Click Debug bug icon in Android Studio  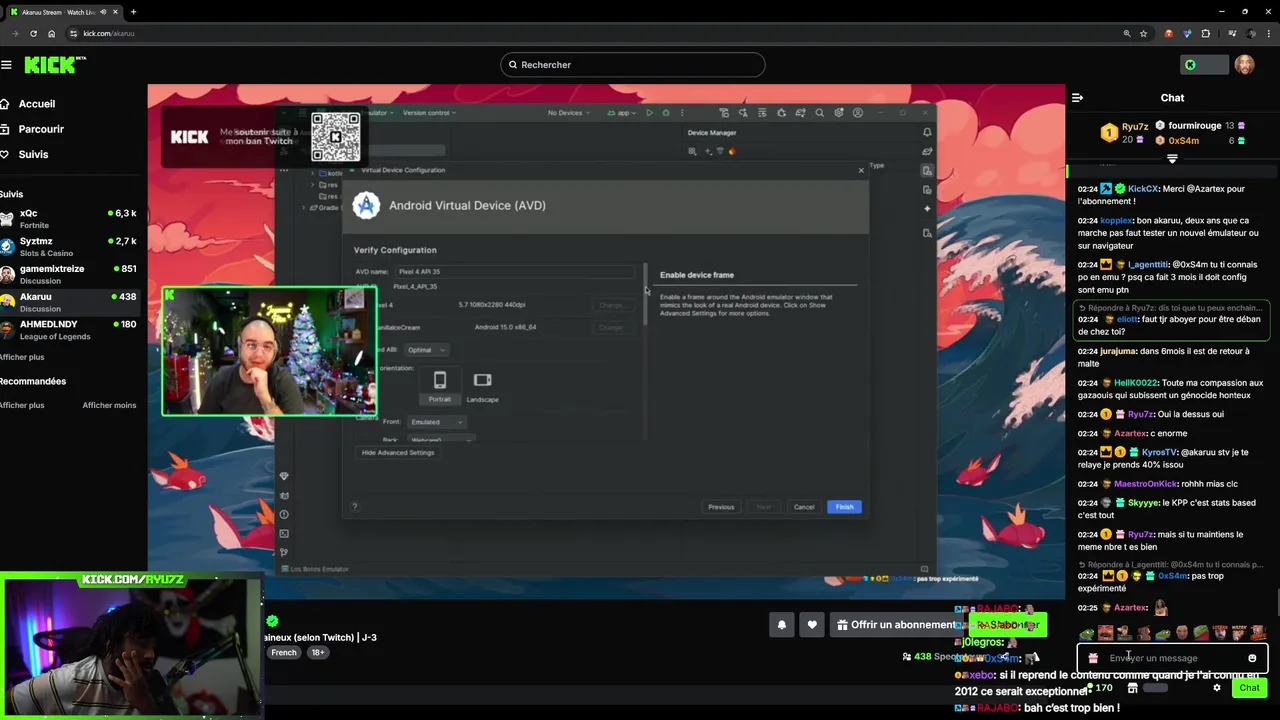666,113
